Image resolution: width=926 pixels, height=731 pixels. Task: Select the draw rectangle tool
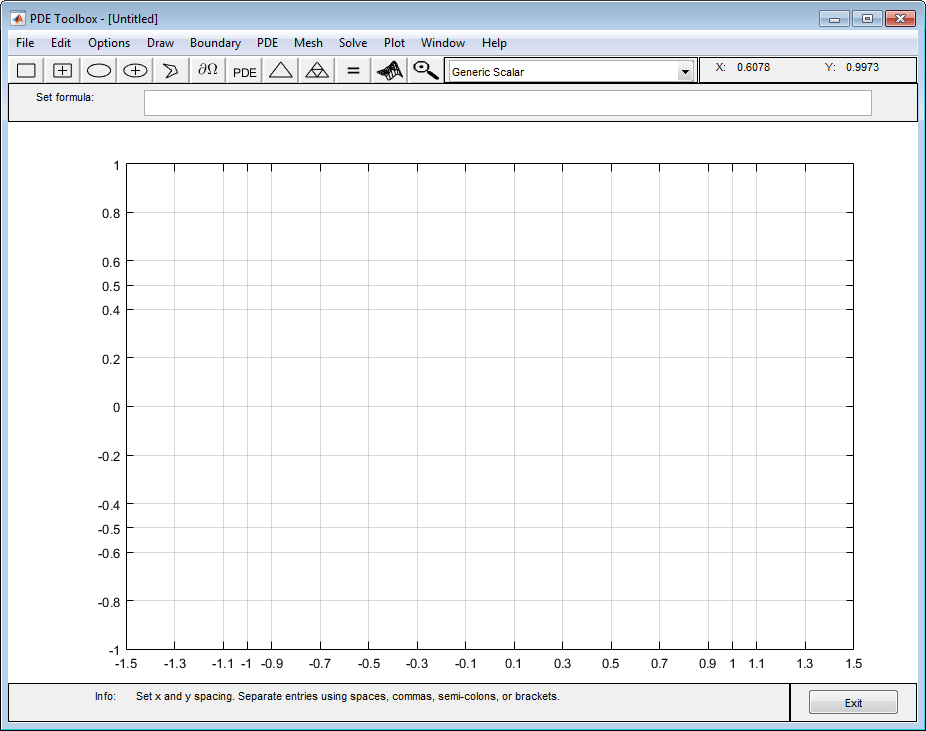(26, 71)
